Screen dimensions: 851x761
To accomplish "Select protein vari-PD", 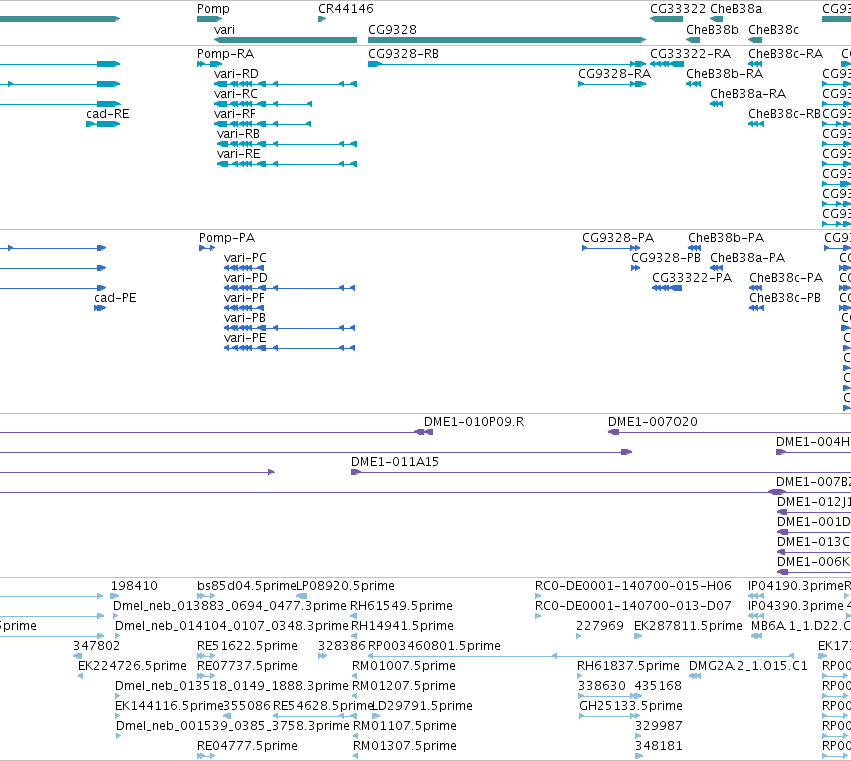I will (245, 278).
